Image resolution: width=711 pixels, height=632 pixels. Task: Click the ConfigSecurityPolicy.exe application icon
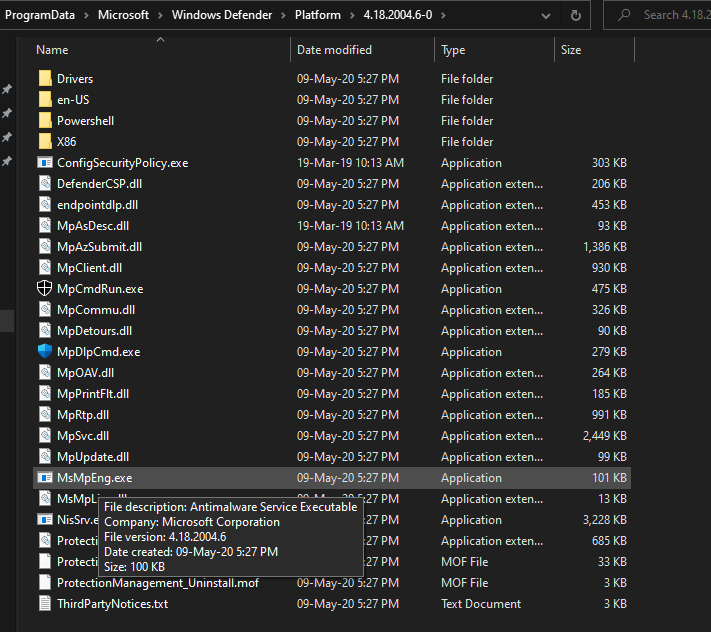[x=45, y=162]
